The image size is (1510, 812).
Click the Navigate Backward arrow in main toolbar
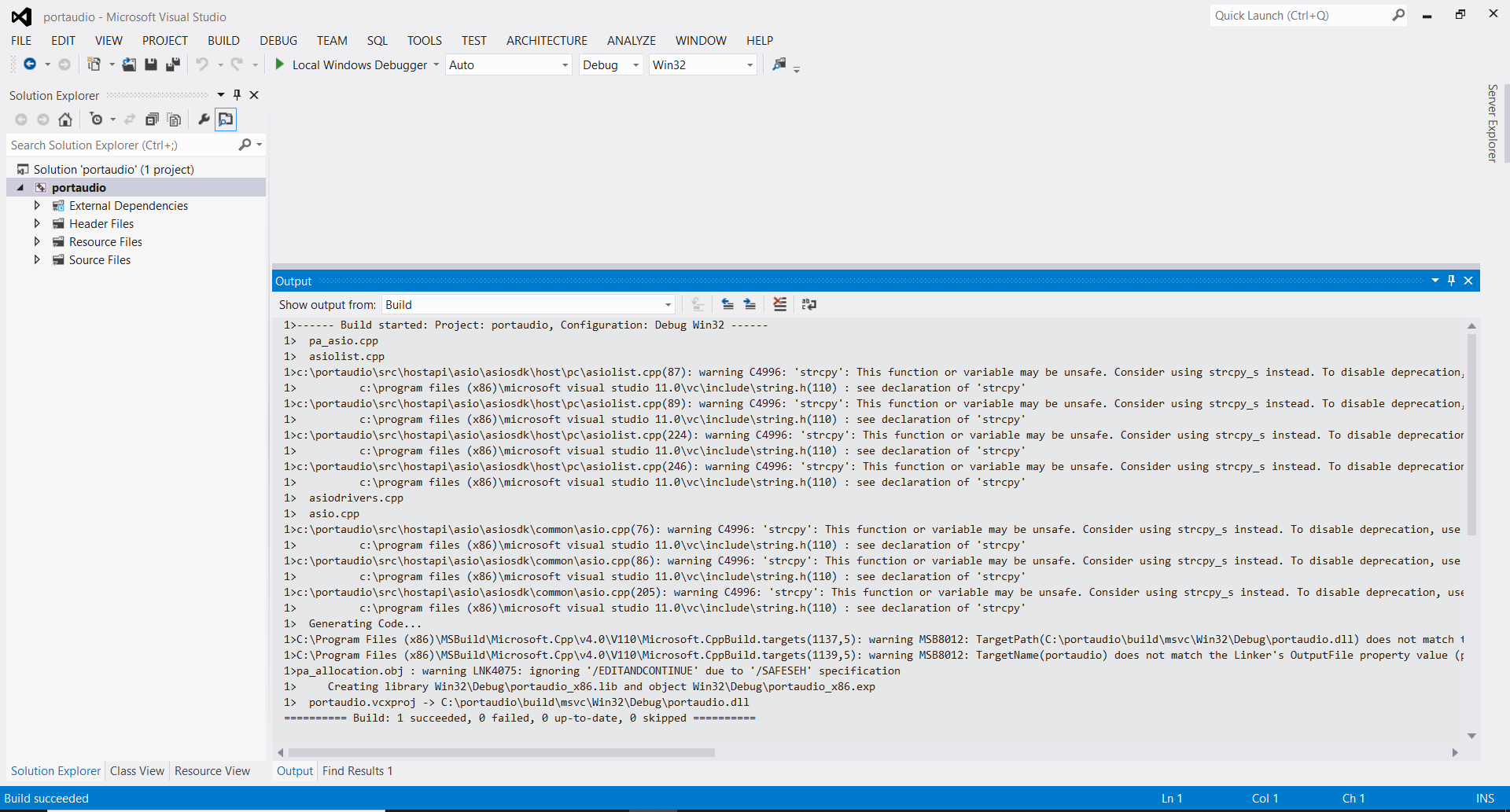(x=30, y=64)
